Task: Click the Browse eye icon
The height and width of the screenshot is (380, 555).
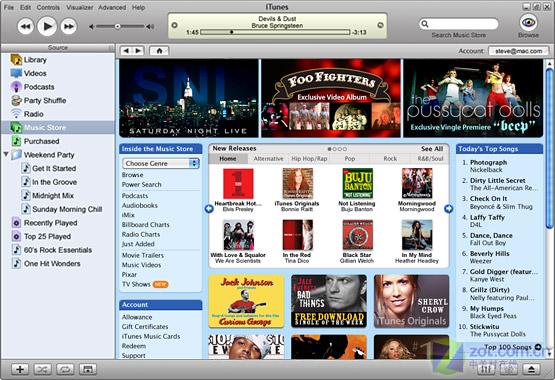Action: point(528,23)
